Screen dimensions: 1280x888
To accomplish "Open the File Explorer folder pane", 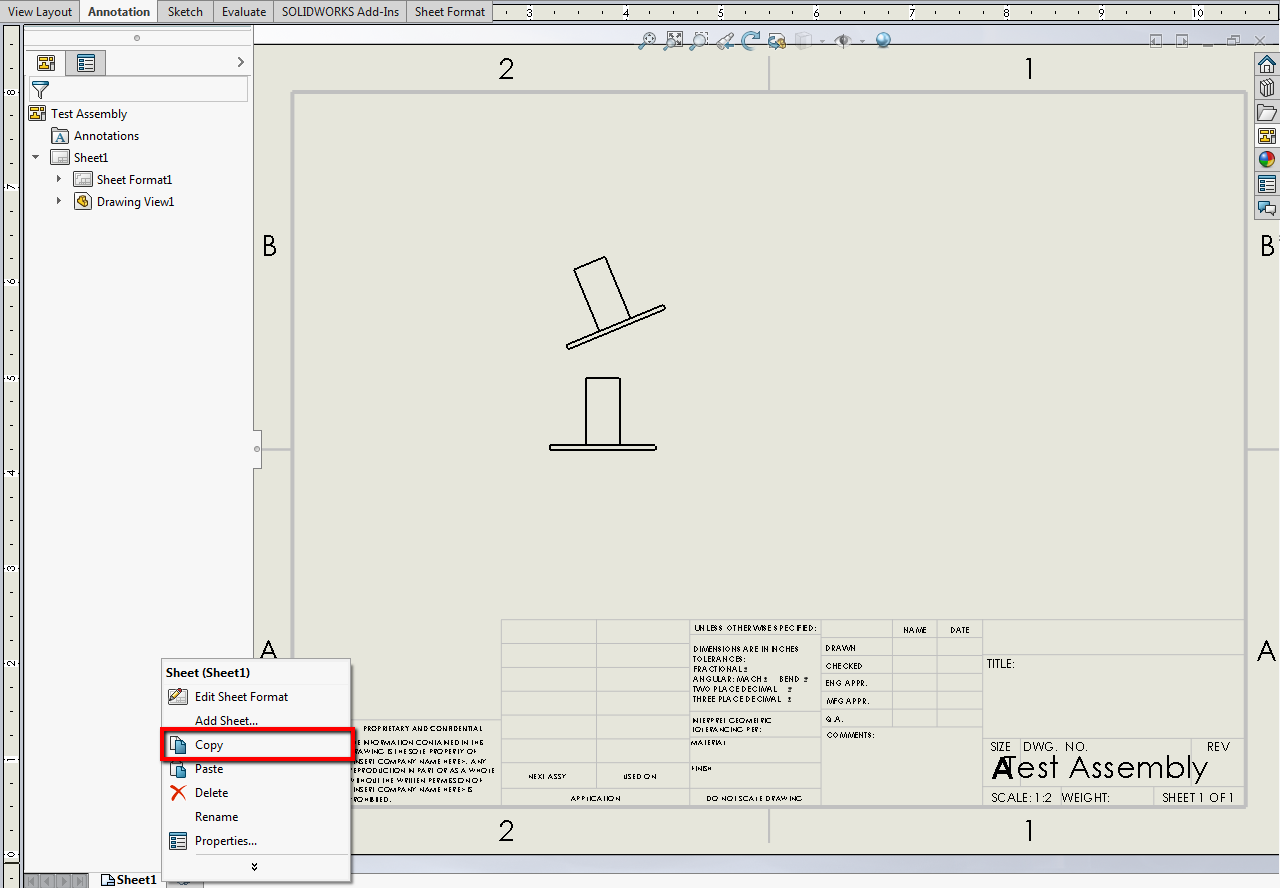I will point(1267,111).
